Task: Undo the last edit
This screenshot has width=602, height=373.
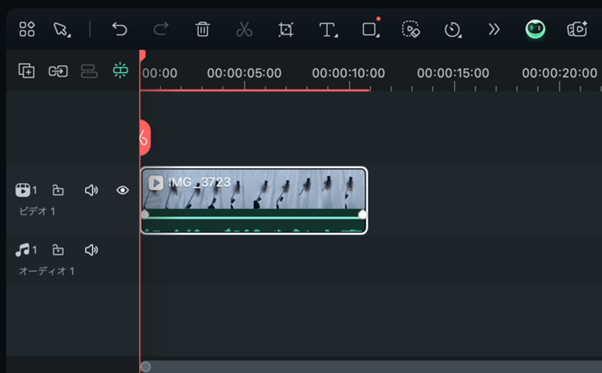Action: click(x=119, y=29)
